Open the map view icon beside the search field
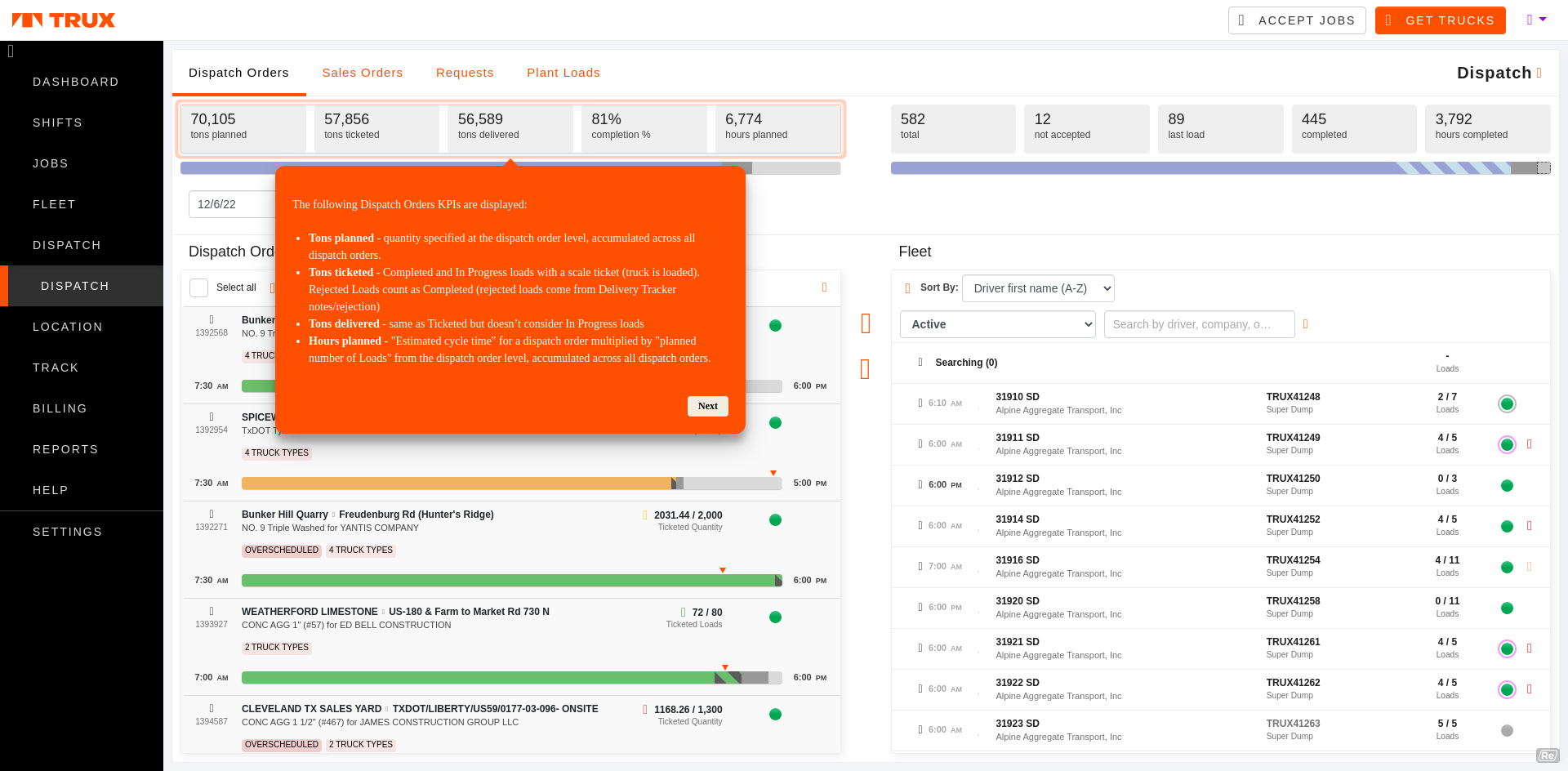 coord(1305,324)
